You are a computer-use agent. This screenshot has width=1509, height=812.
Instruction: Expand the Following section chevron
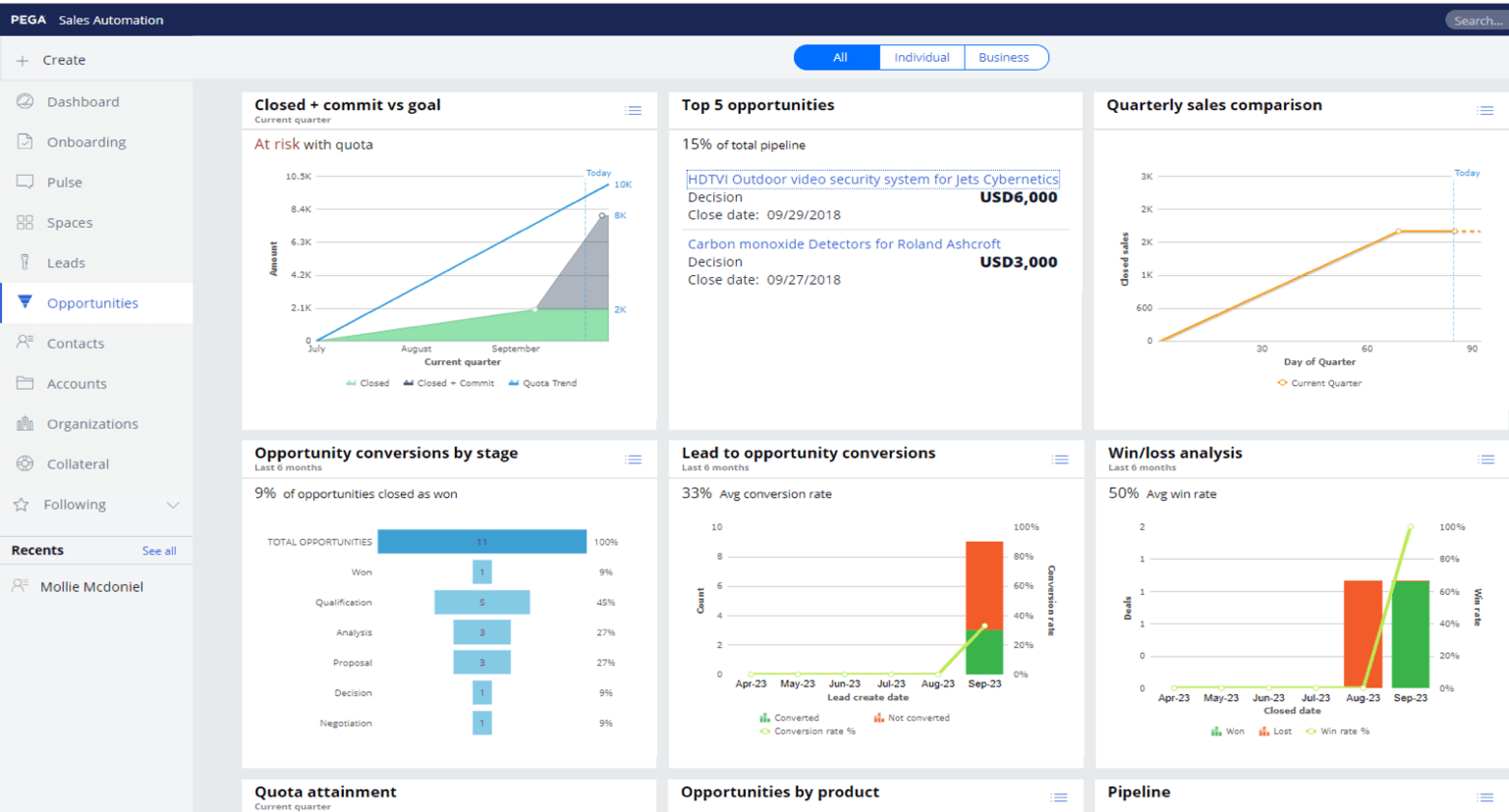173,505
